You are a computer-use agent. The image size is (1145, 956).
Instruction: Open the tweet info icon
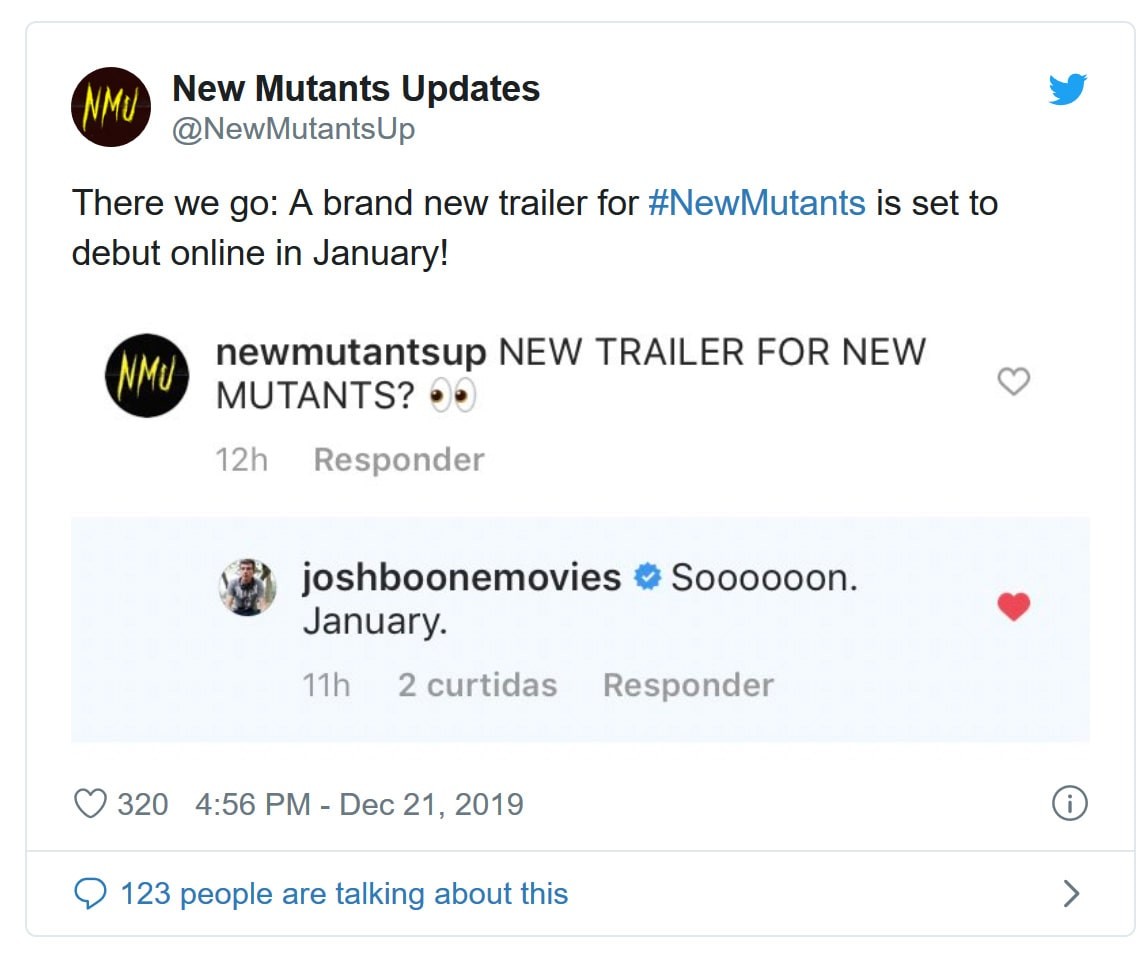[1070, 803]
